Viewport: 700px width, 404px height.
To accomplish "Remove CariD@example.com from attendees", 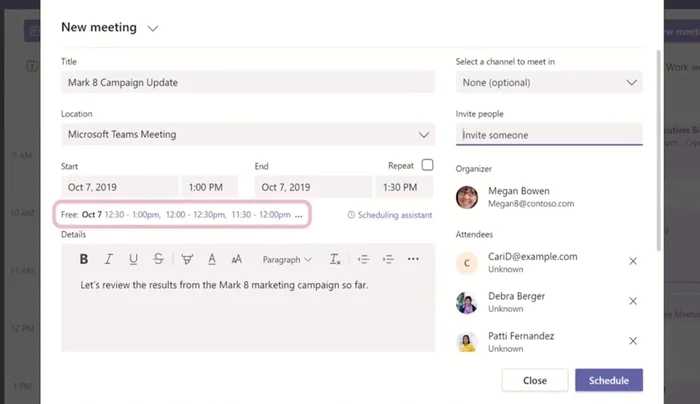I will click(x=633, y=261).
